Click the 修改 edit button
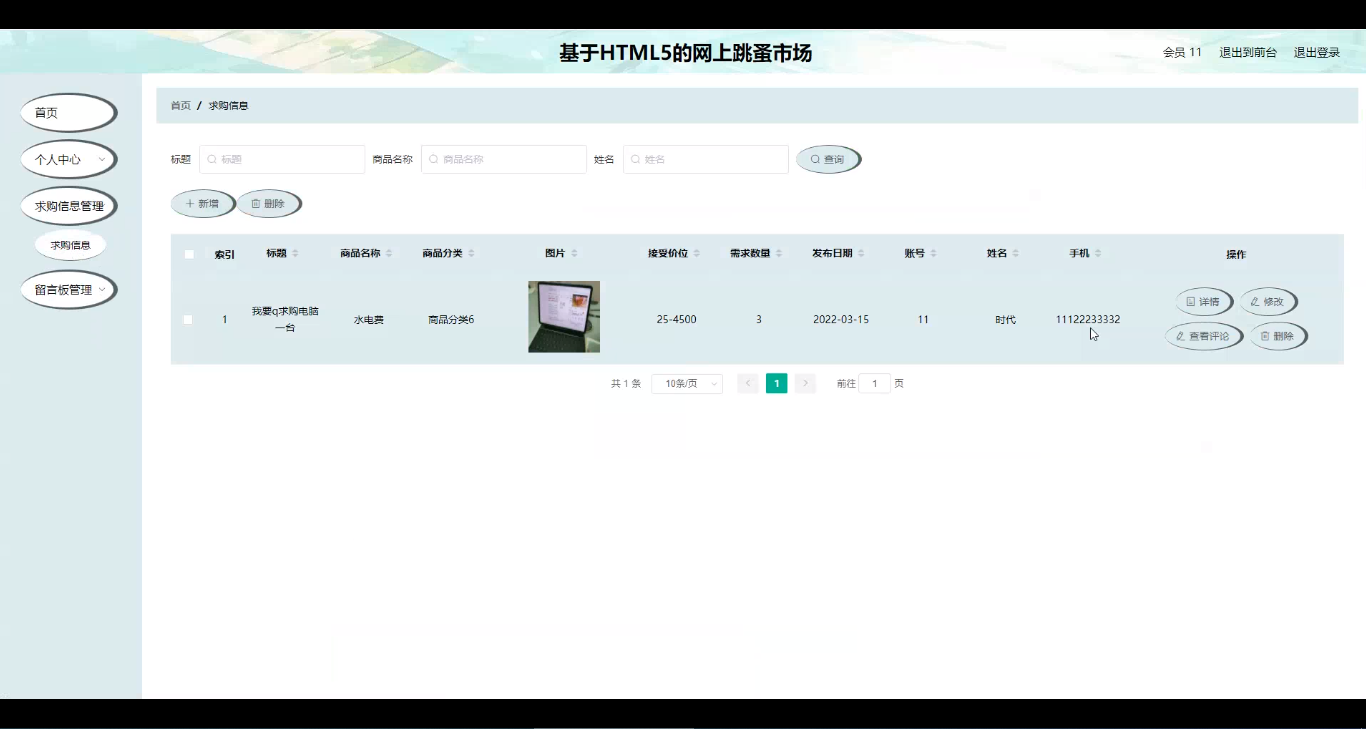Image resolution: width=1366 pixels, height=729 pixels. point(1269,301)
